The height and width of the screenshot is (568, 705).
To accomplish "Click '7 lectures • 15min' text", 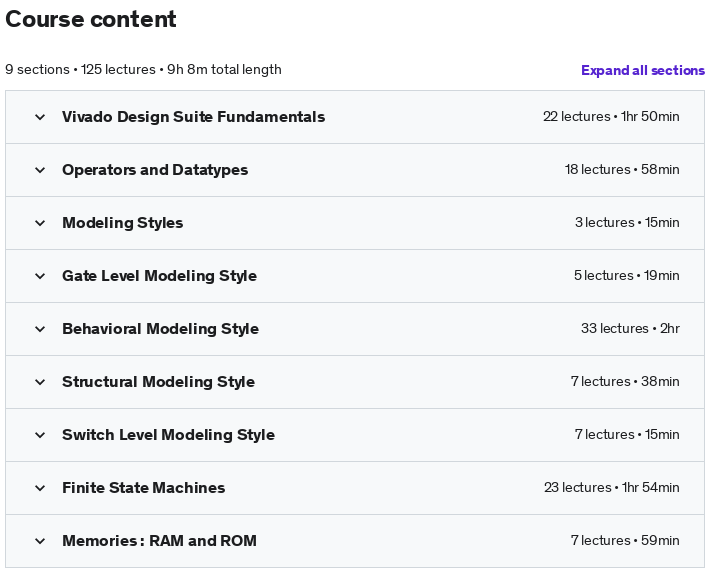I will coord(627,435).
